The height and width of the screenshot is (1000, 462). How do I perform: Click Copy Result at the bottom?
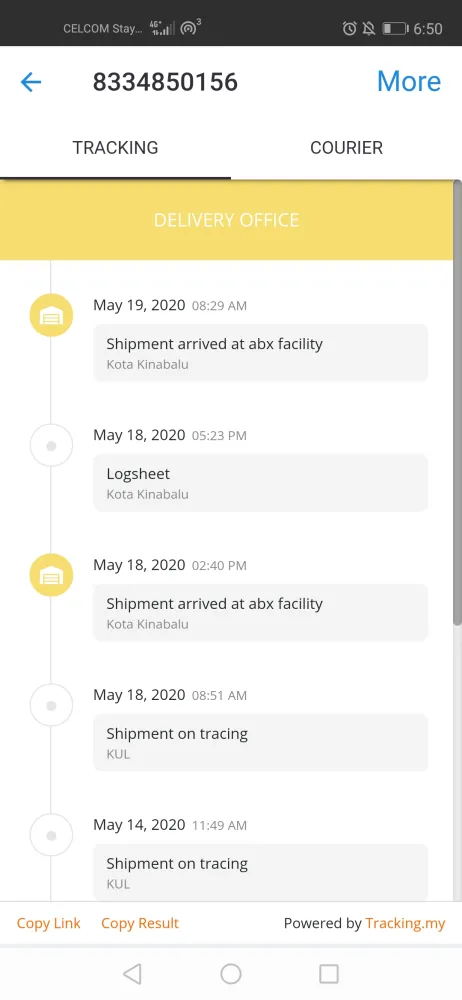(x=140, y=923)
